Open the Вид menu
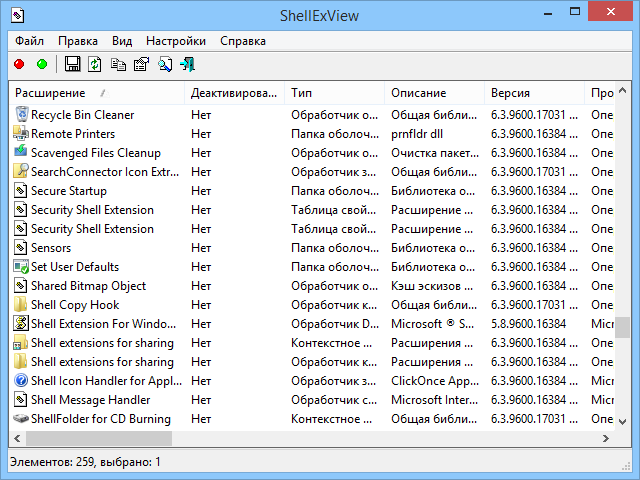 [x=122, y=41]
